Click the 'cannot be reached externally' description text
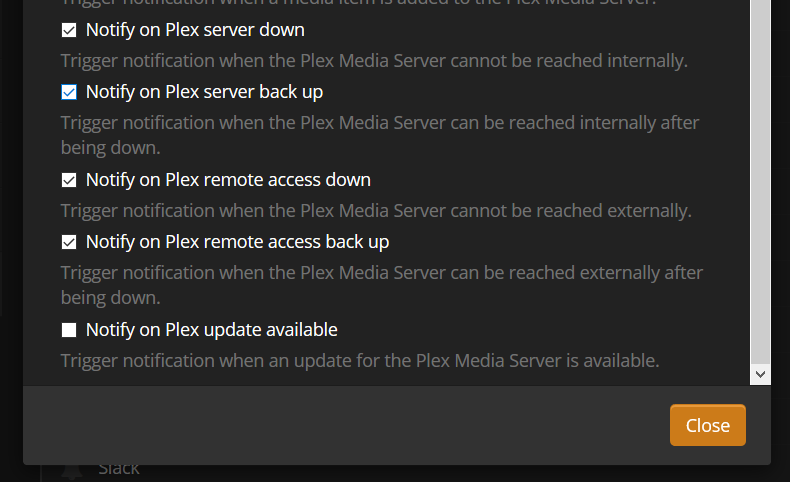 pos(376,211)
